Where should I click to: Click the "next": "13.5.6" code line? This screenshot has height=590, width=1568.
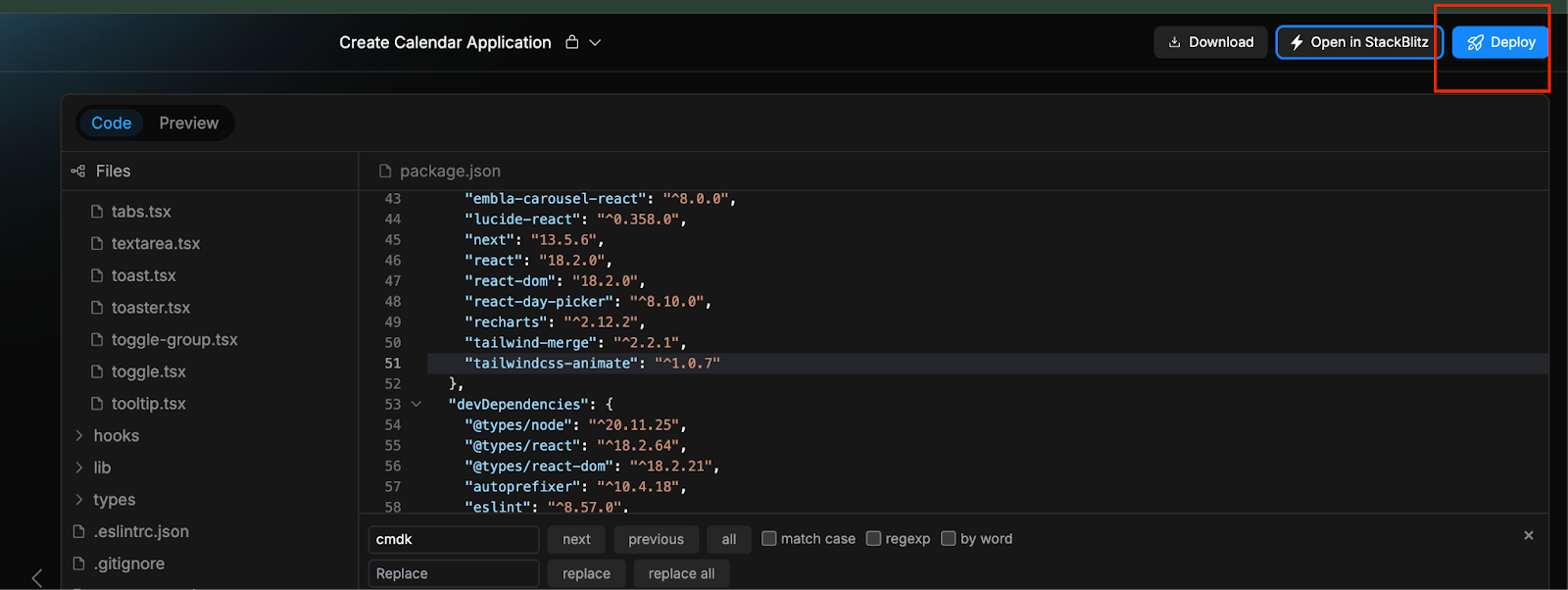534,240
